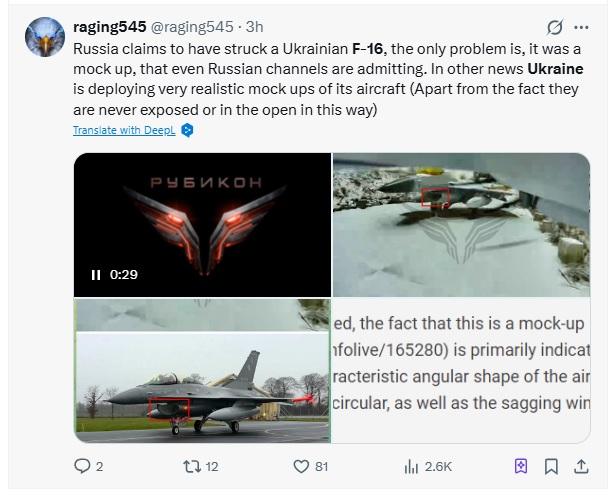The image size is (614, 495).
Task: Repost the tweet using the retweet icon
Action: (x=190, y=466)
